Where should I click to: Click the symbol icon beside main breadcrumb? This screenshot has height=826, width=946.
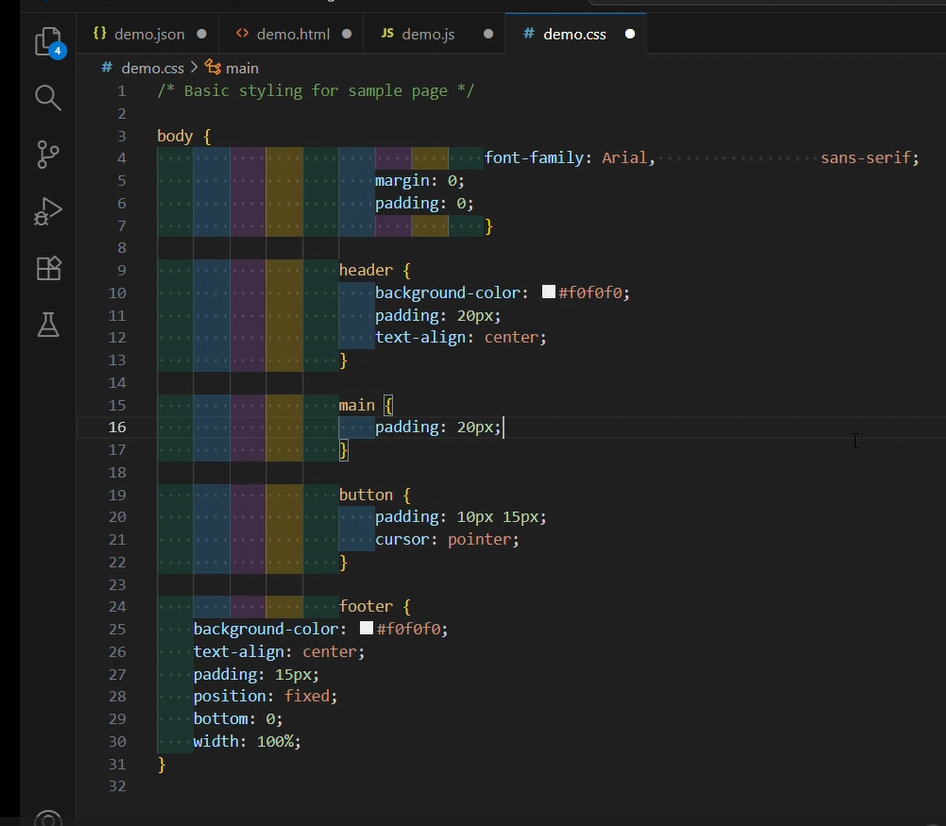212,68
